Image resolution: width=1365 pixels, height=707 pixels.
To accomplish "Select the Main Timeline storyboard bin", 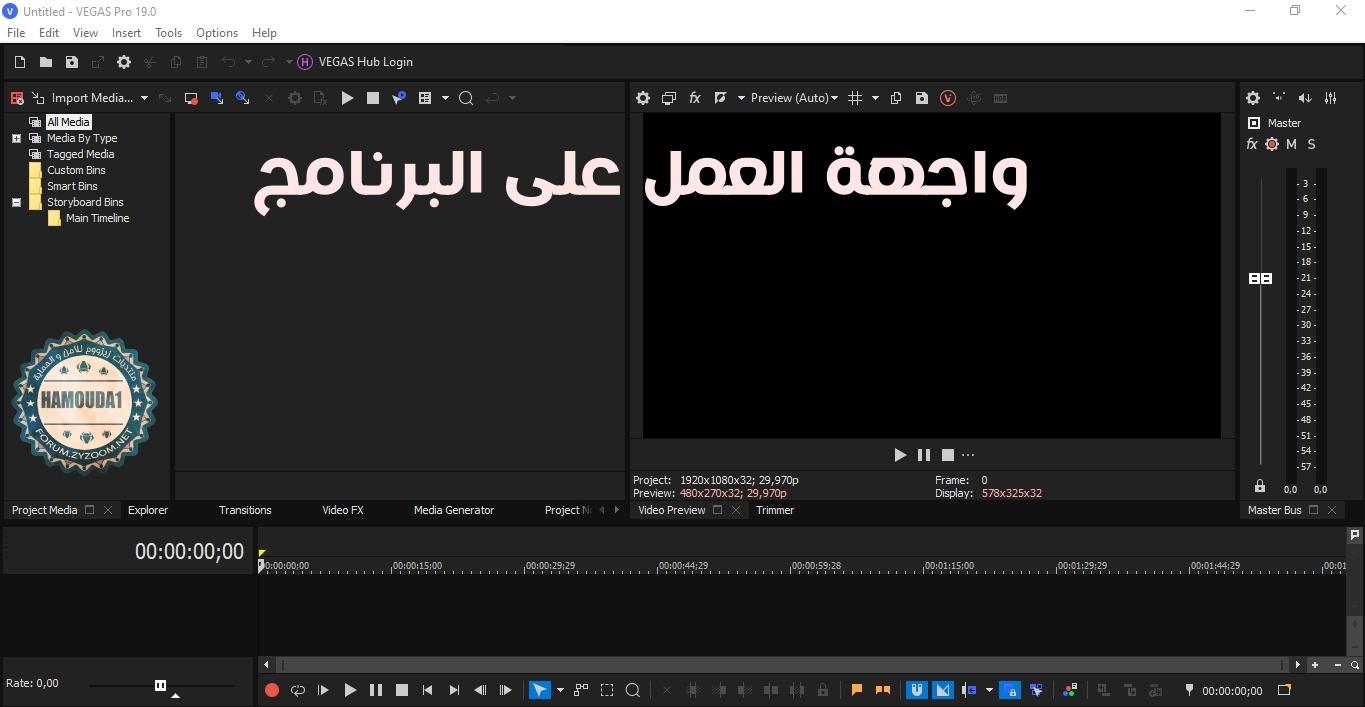I will pyautogui.click(x=97, y=218).
